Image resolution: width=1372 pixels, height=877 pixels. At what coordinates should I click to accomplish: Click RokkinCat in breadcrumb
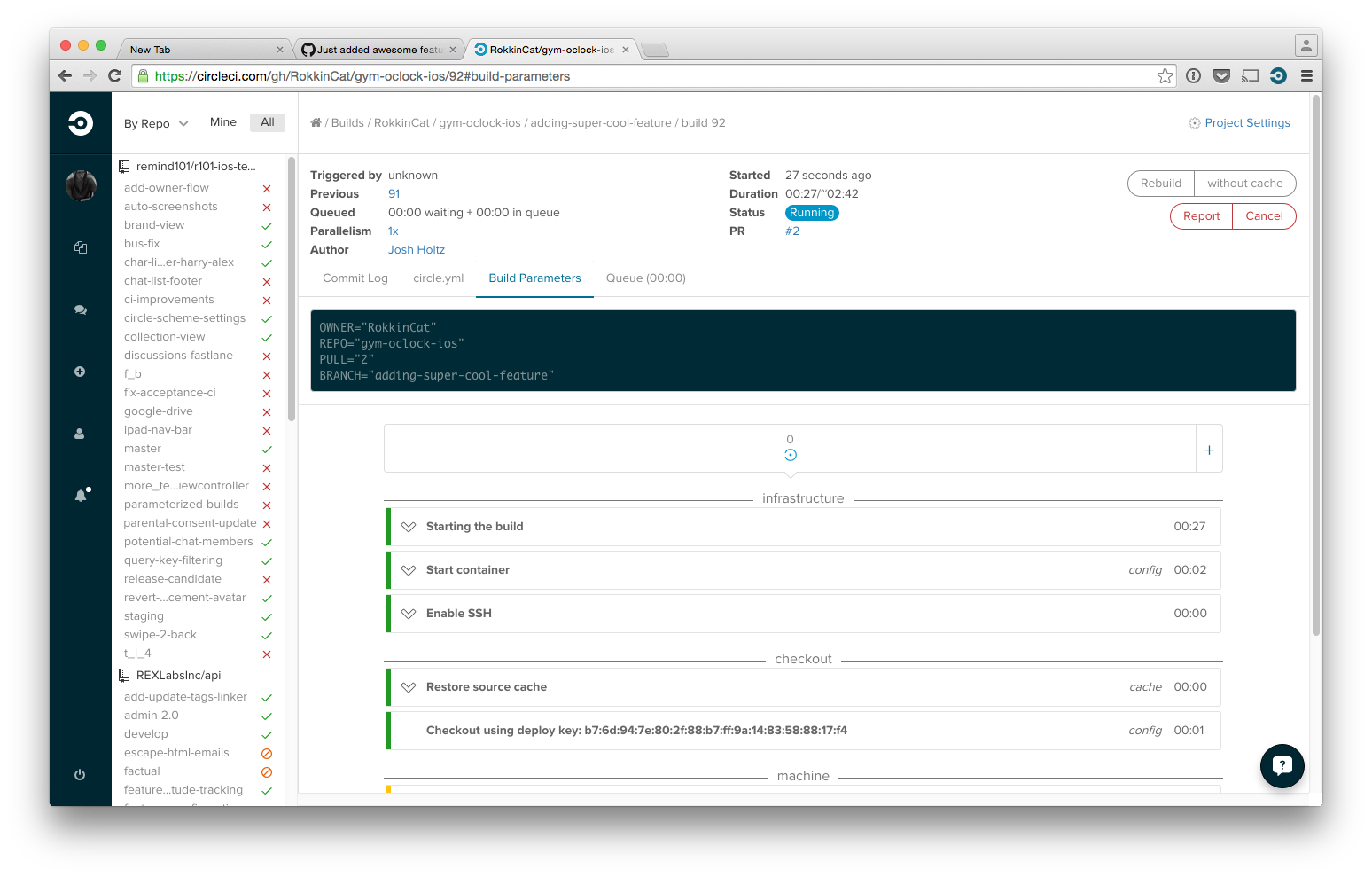coord(401,123)
